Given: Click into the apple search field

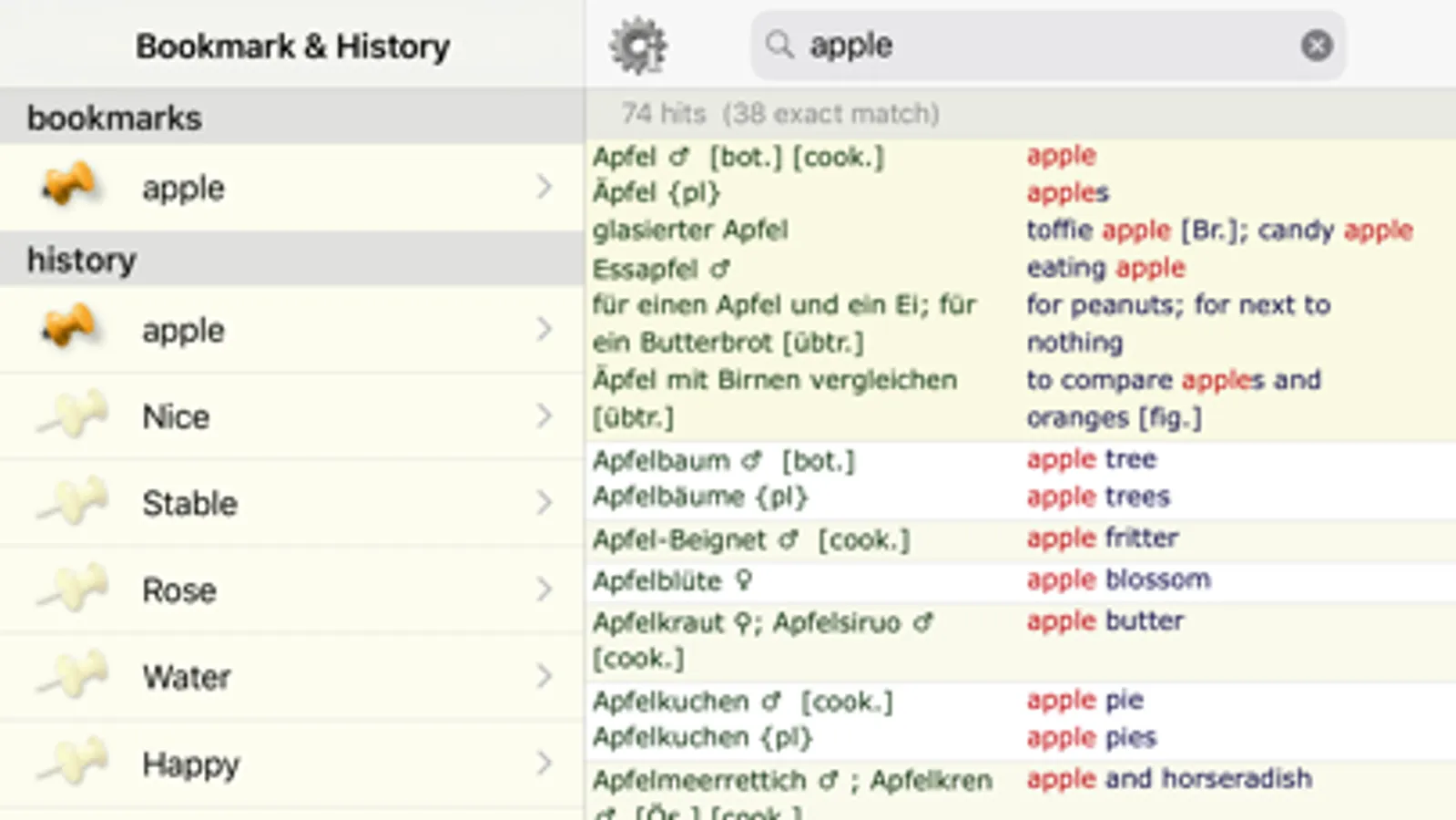Looking at the screenshot, I should click(x=1047, y=45).
